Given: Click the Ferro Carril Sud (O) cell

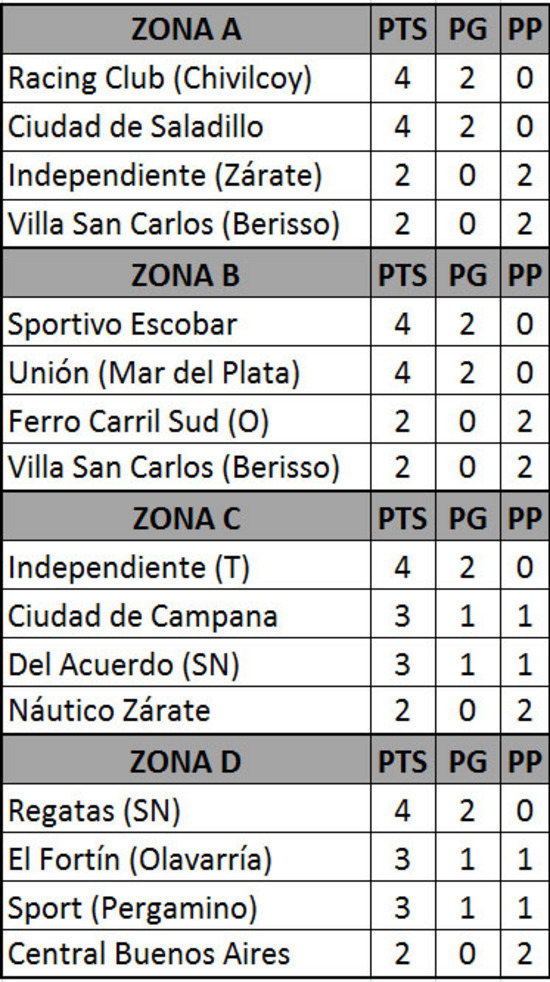Looking at the screenshot, I should [x=186, y=420].
